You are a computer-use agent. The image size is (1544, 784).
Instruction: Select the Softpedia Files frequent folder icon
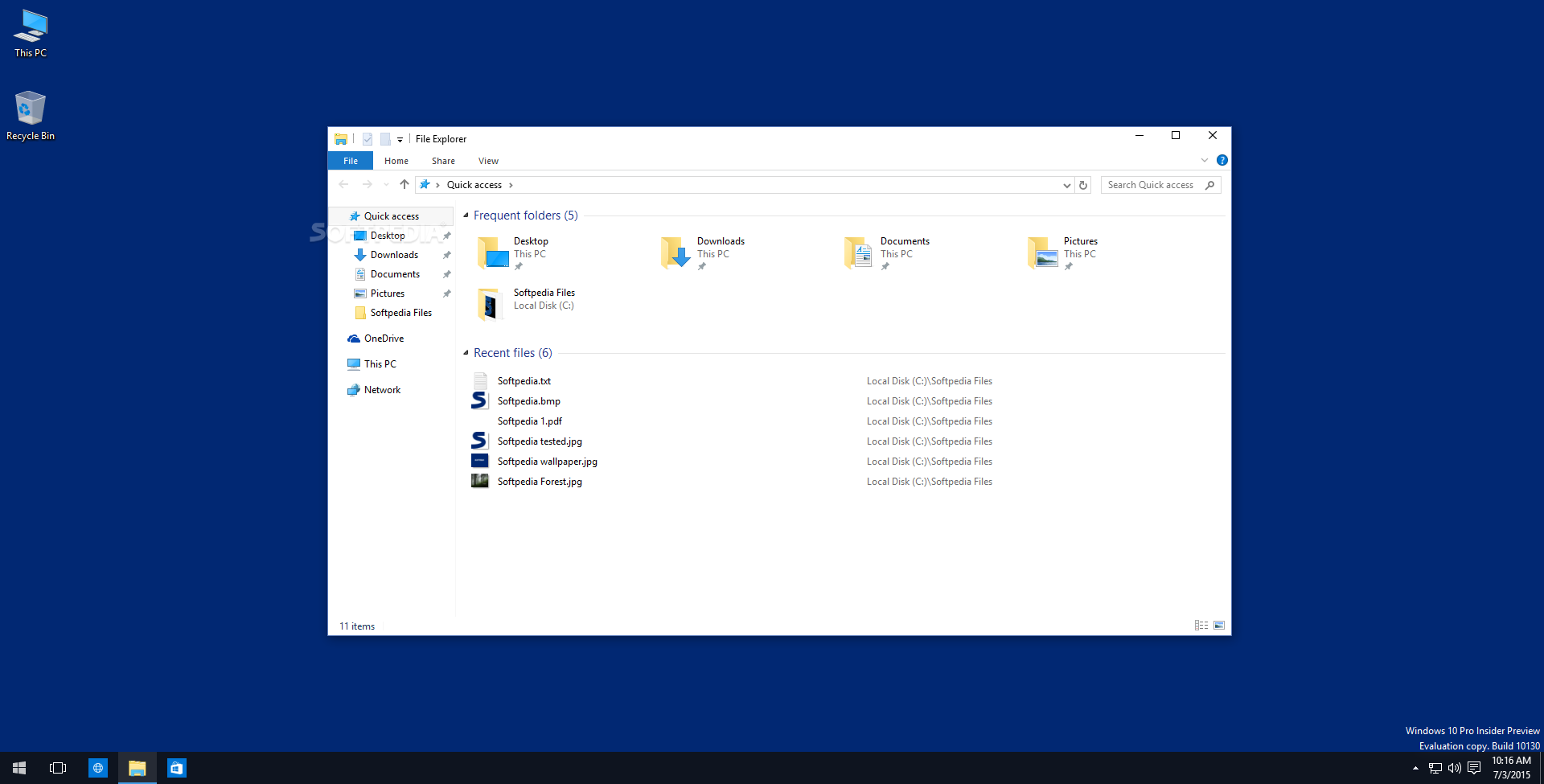491,304
